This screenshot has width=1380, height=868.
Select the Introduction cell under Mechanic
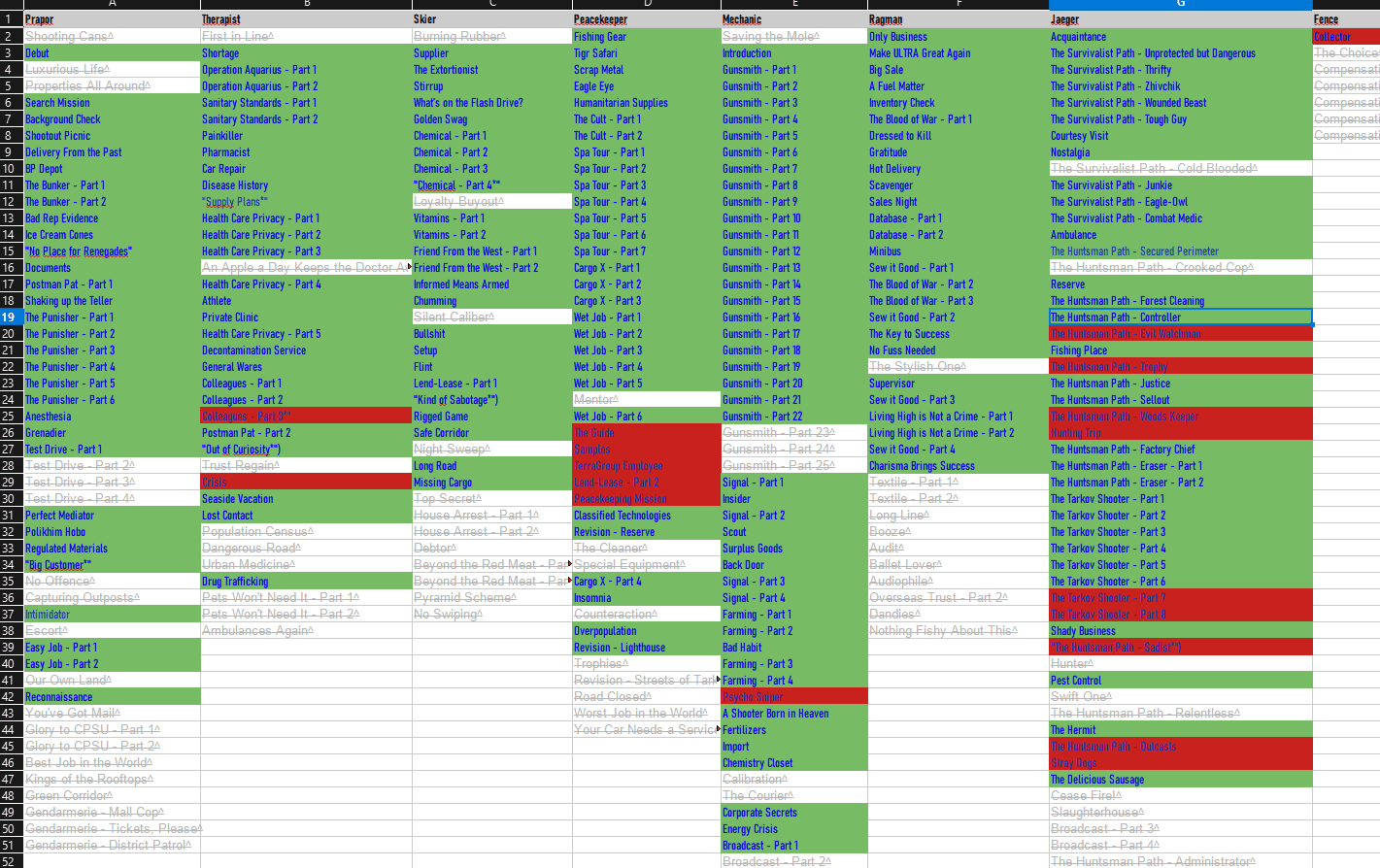[x=793, y=53]
